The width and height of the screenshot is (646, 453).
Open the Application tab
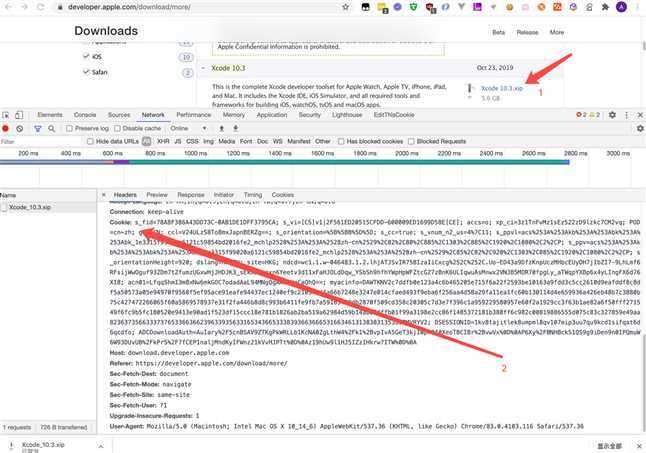coord(272,115)
